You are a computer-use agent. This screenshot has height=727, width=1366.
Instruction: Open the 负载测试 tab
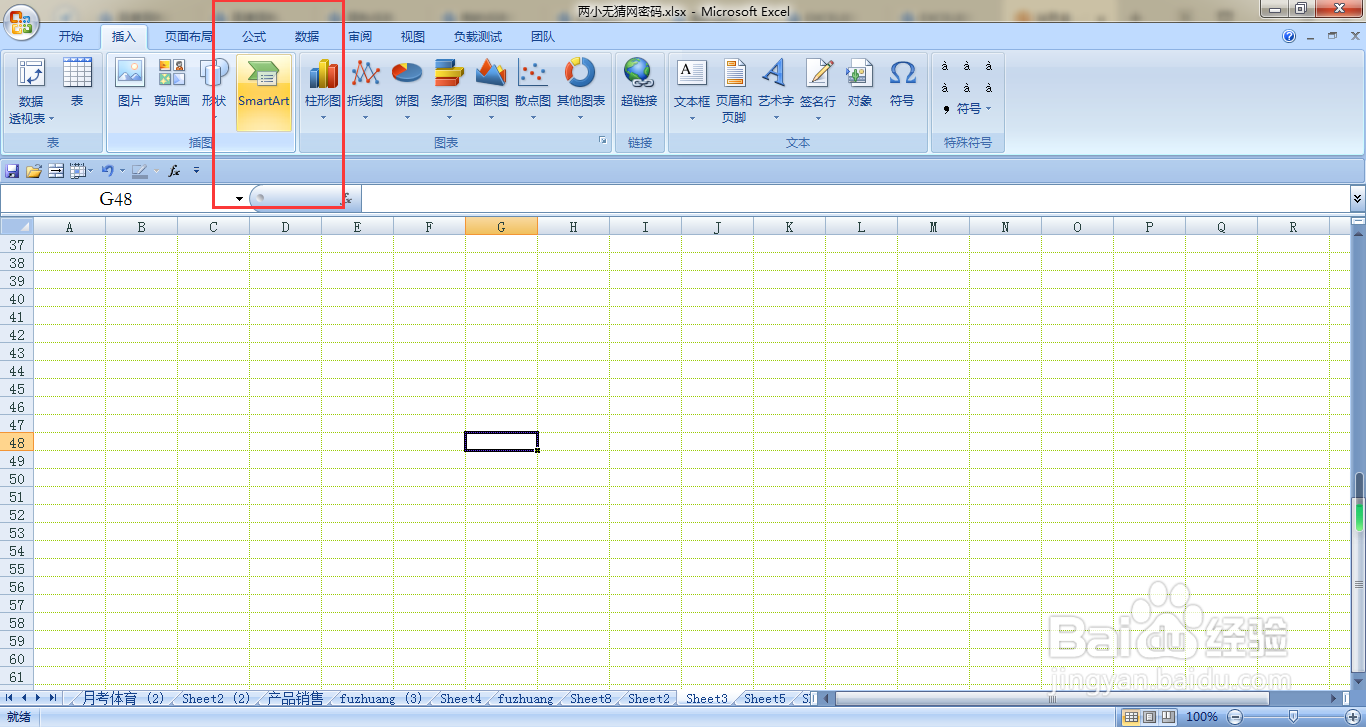point(478,37)
